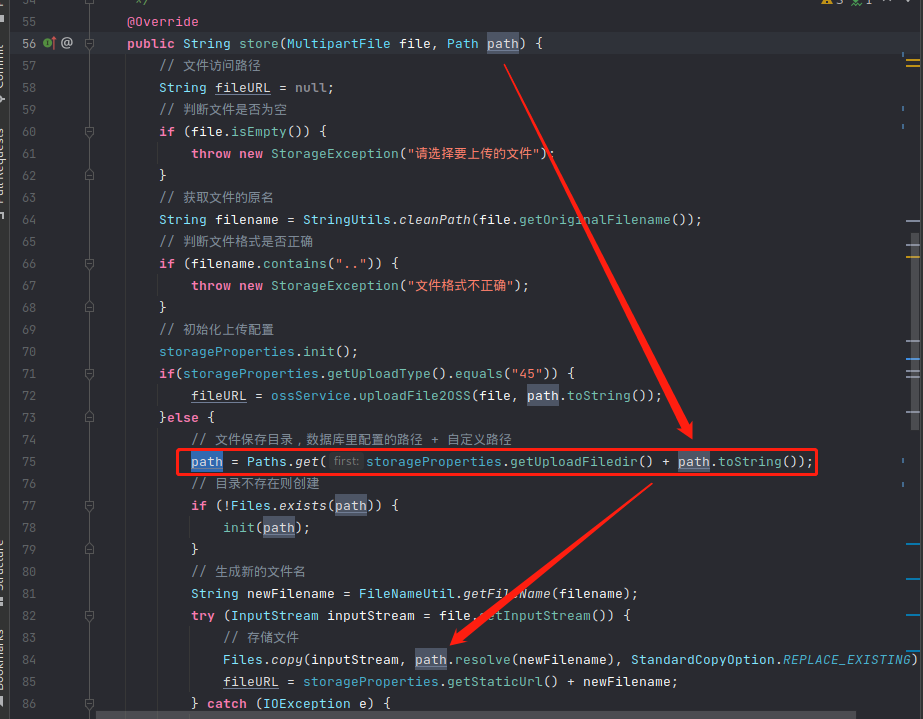Click the contains call on line 66
The width and height of the screenshot is (923, 719).
point(294,263)
